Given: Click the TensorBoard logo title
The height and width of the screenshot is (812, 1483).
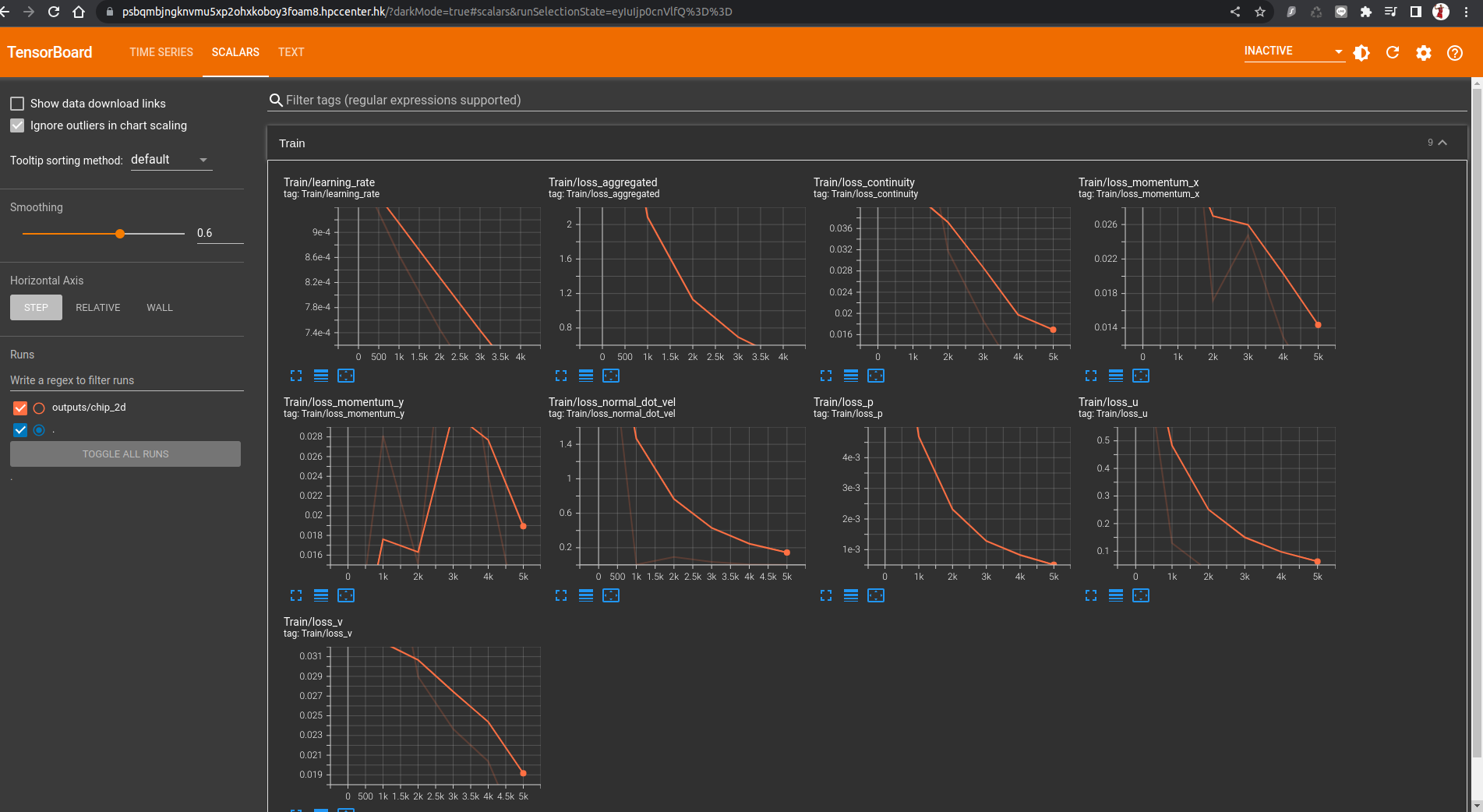Looking at the screenshot, I should tap(50, 52).
